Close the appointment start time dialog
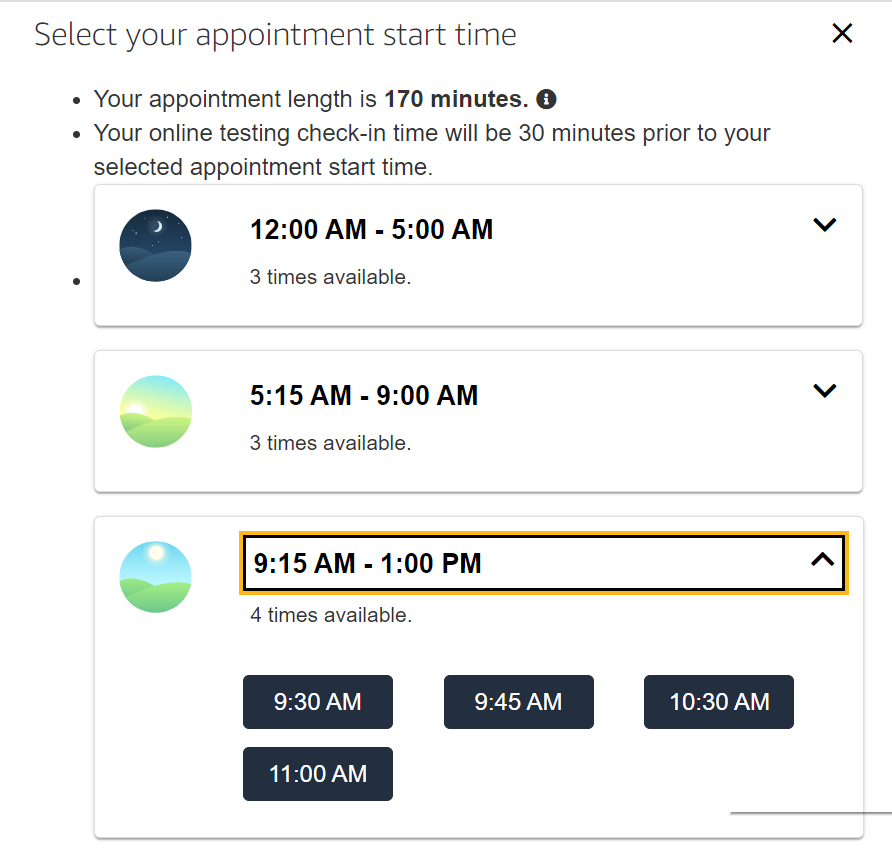This screenshot has height=853, width=892. 842,33
